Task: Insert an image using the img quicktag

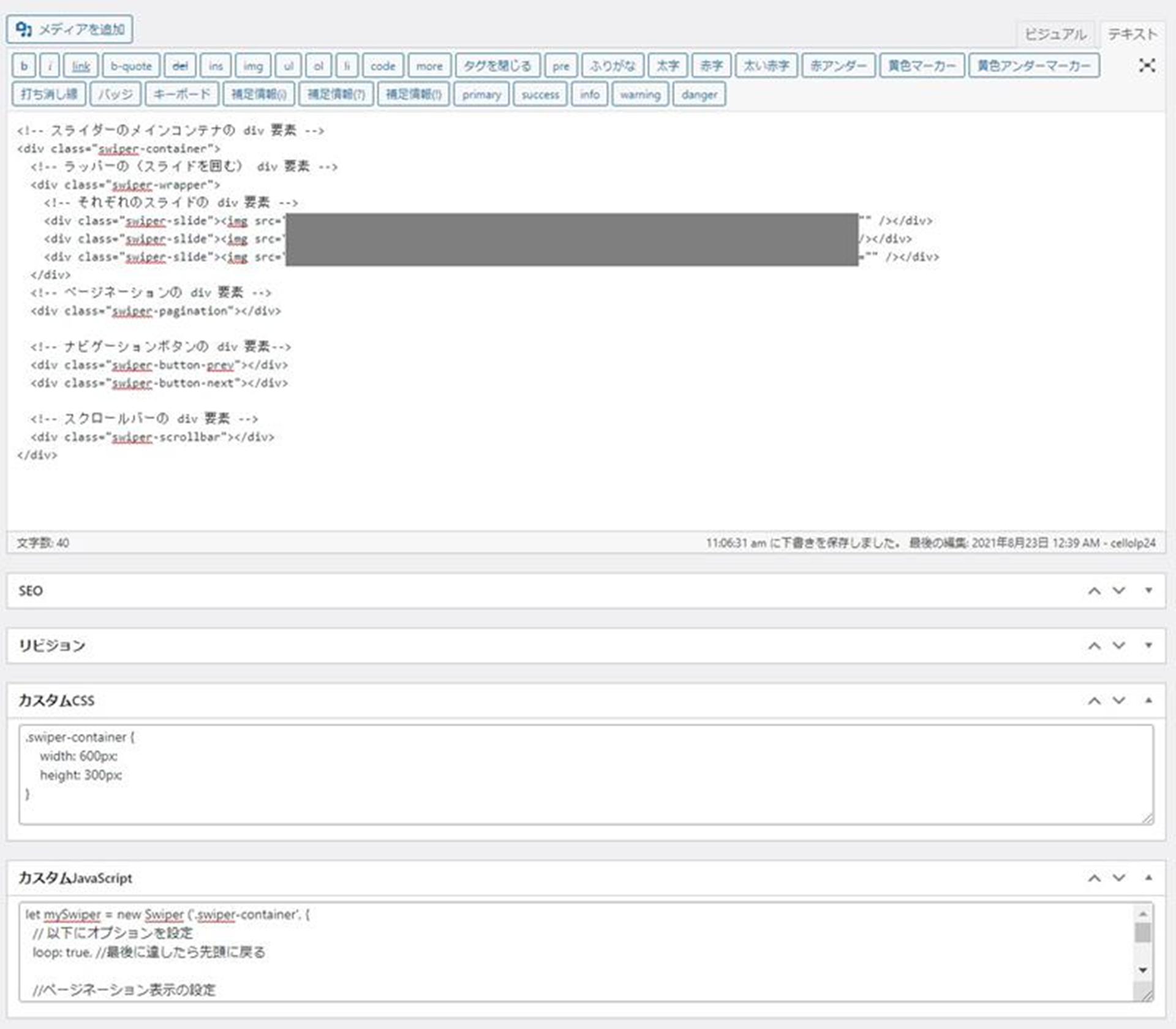Action: [252, 66]
